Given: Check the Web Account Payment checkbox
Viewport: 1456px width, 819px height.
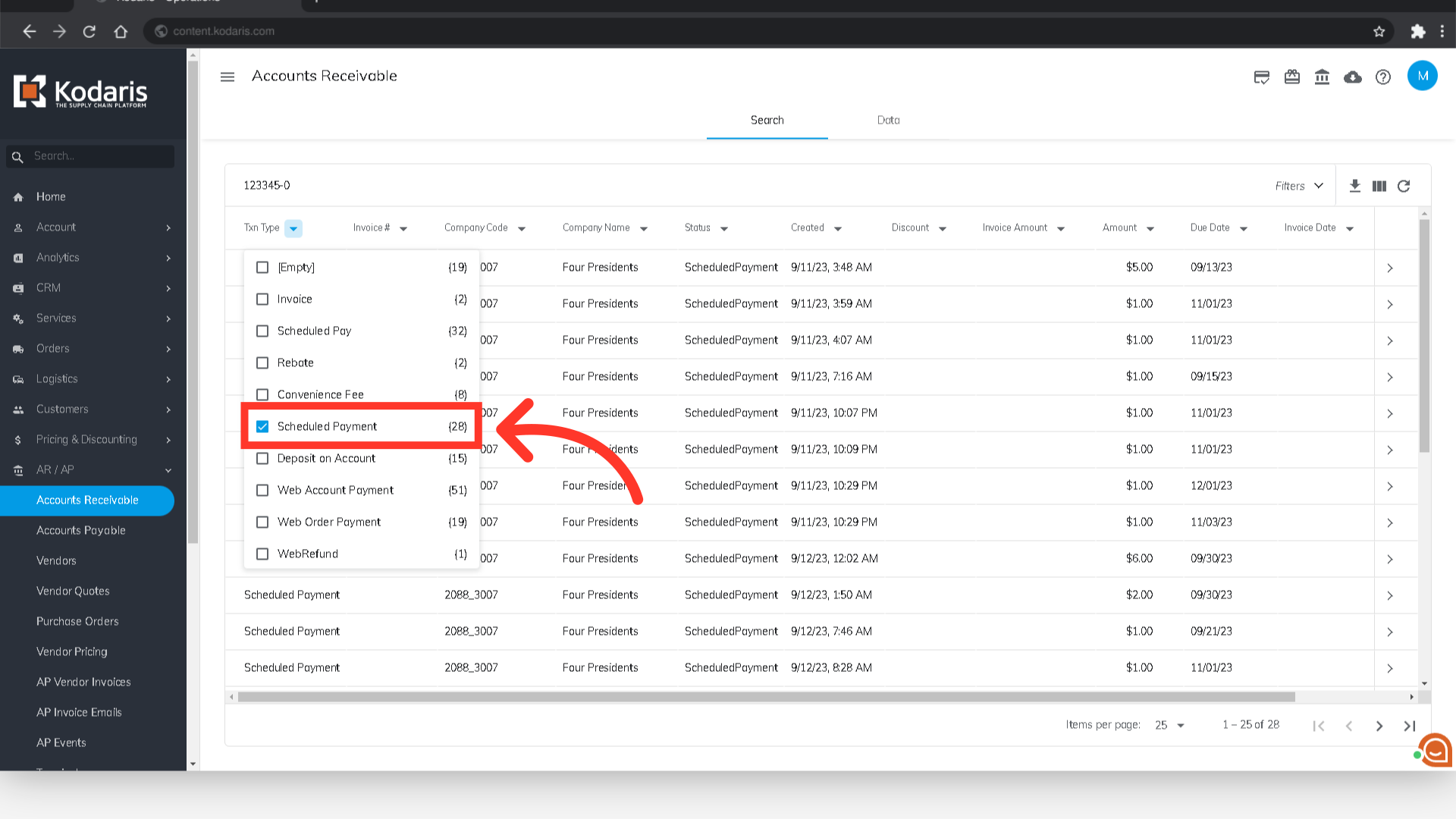Looking at the screenshot, I should (x=262, y=490).
